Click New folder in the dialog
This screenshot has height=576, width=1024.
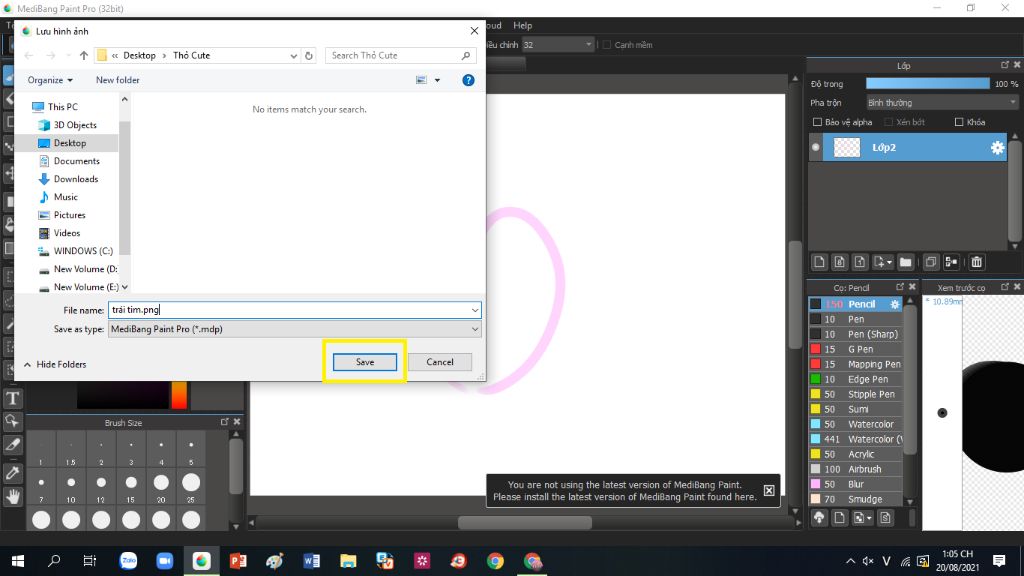[118, 80]
